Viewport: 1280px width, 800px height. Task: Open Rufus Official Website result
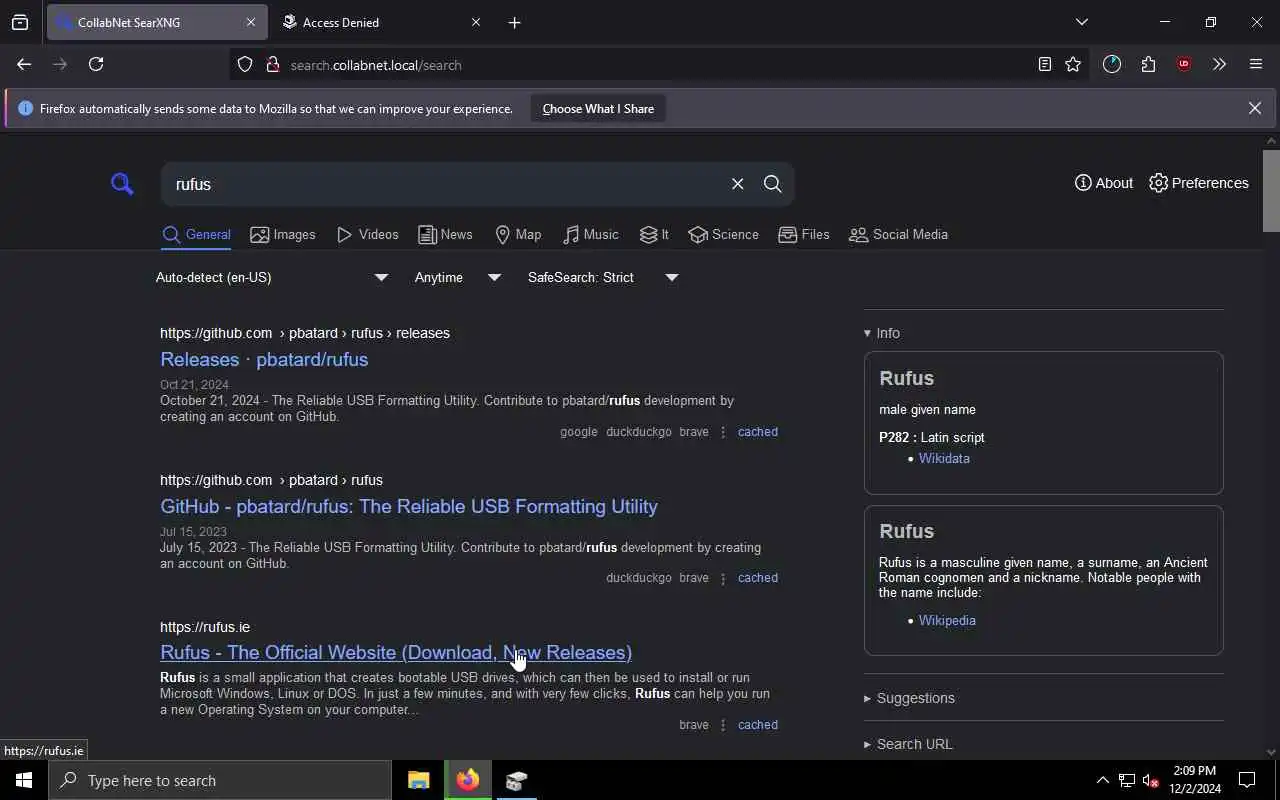(x=396, y=653)
